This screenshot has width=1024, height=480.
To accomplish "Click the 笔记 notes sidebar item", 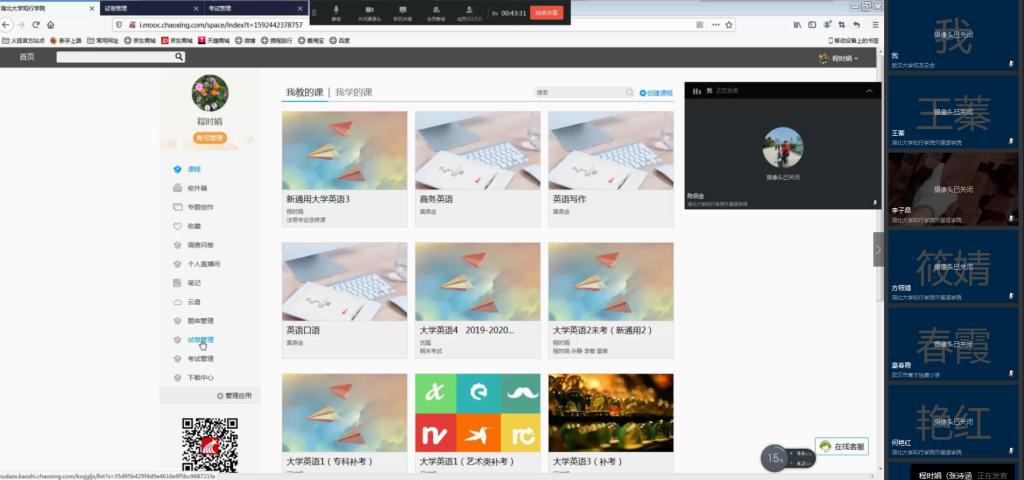I will tap(193, 283).
